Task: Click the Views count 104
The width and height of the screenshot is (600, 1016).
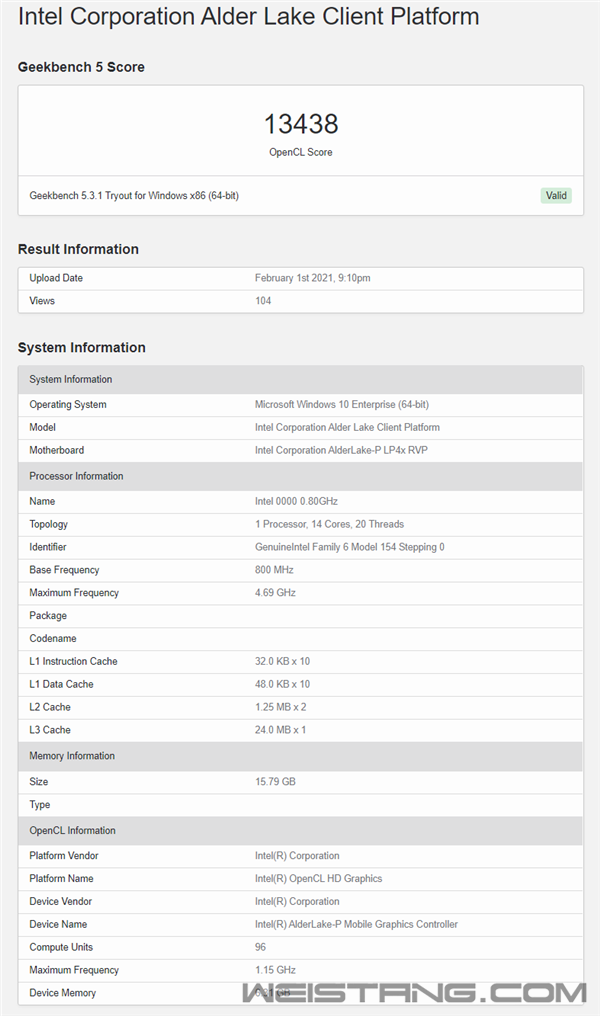Action: pos(263,301)
